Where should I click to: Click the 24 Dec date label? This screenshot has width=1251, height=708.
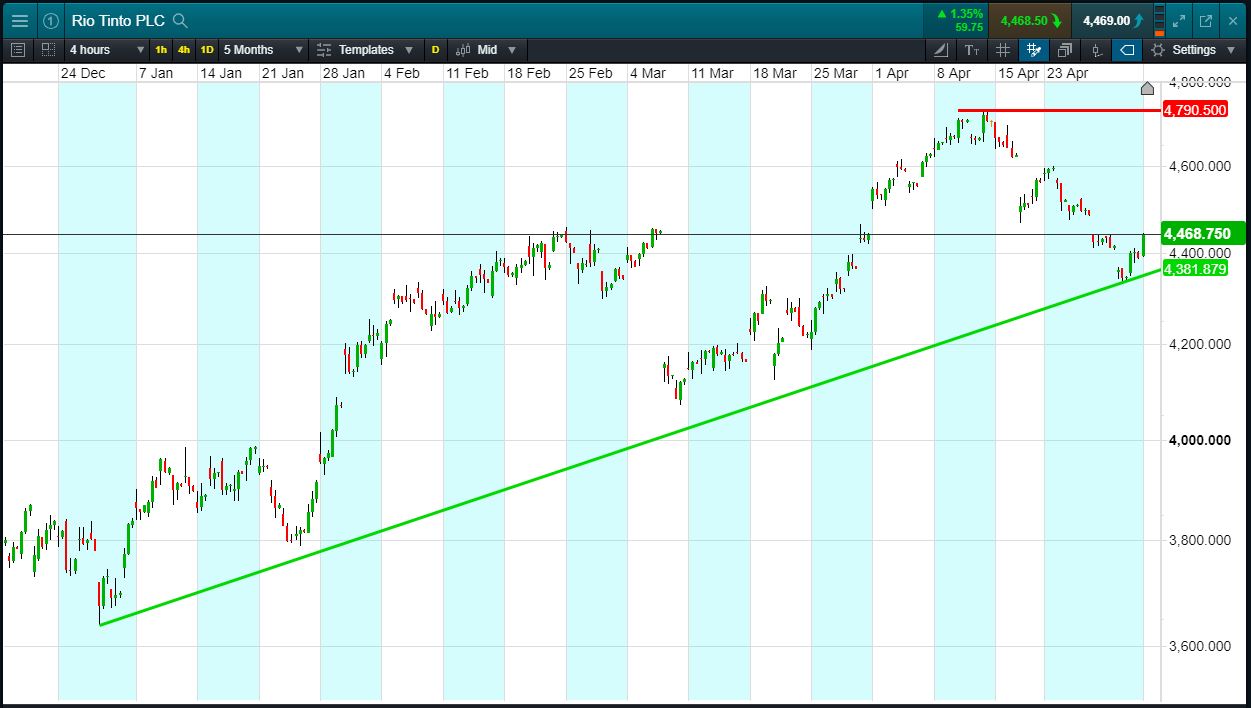coord(83,73)
